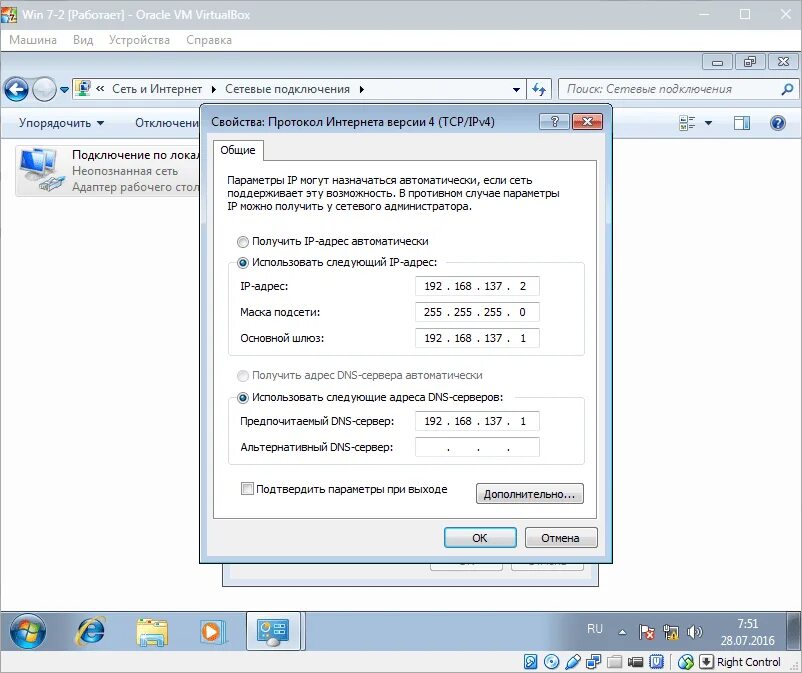This screenshot has height=673, width=802.
Task: Click empty Альтернативный DNS-сервер field
Action: (x=477, y=447)
